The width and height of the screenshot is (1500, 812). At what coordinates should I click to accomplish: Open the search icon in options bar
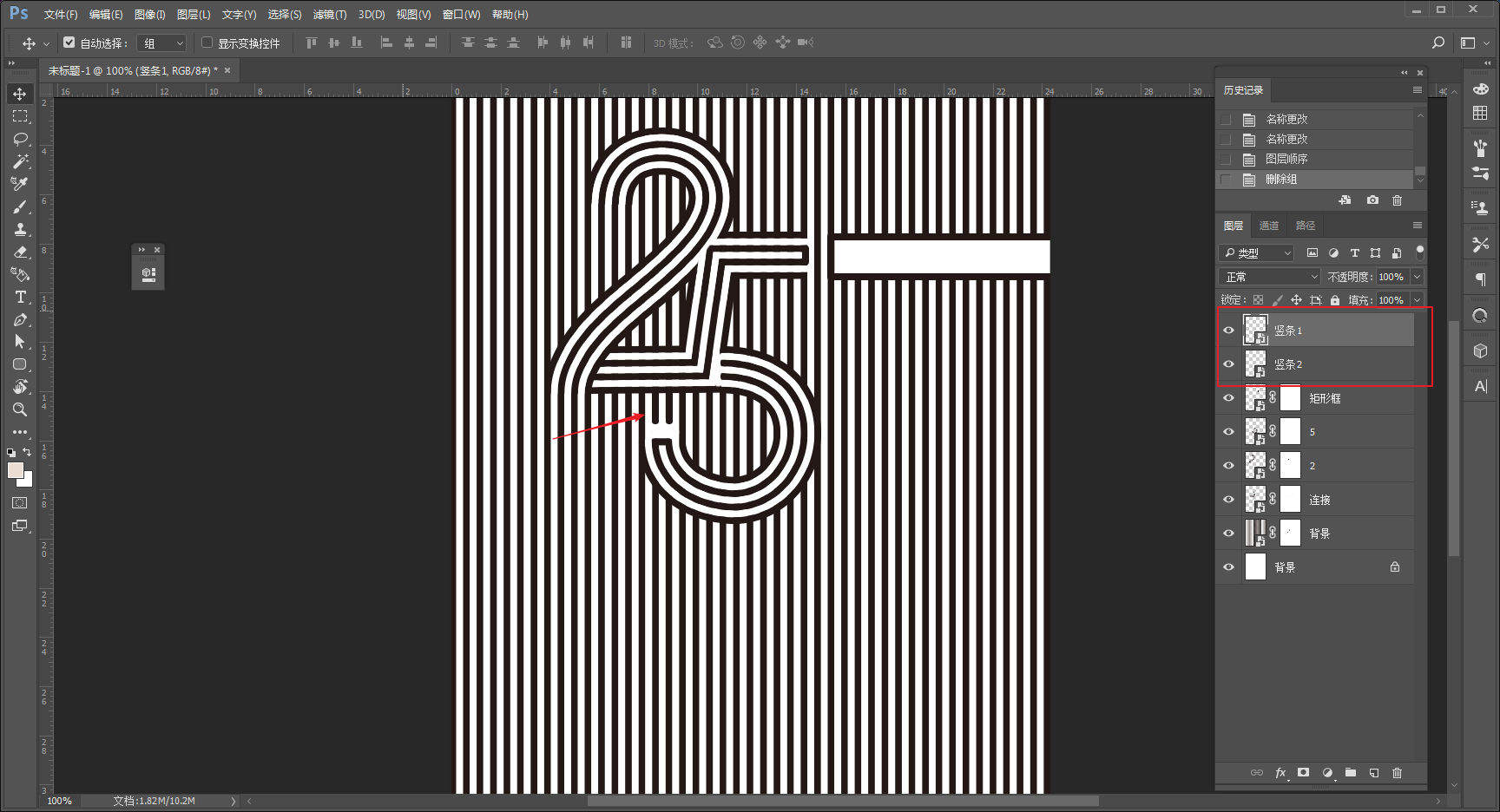point(1438,43)
